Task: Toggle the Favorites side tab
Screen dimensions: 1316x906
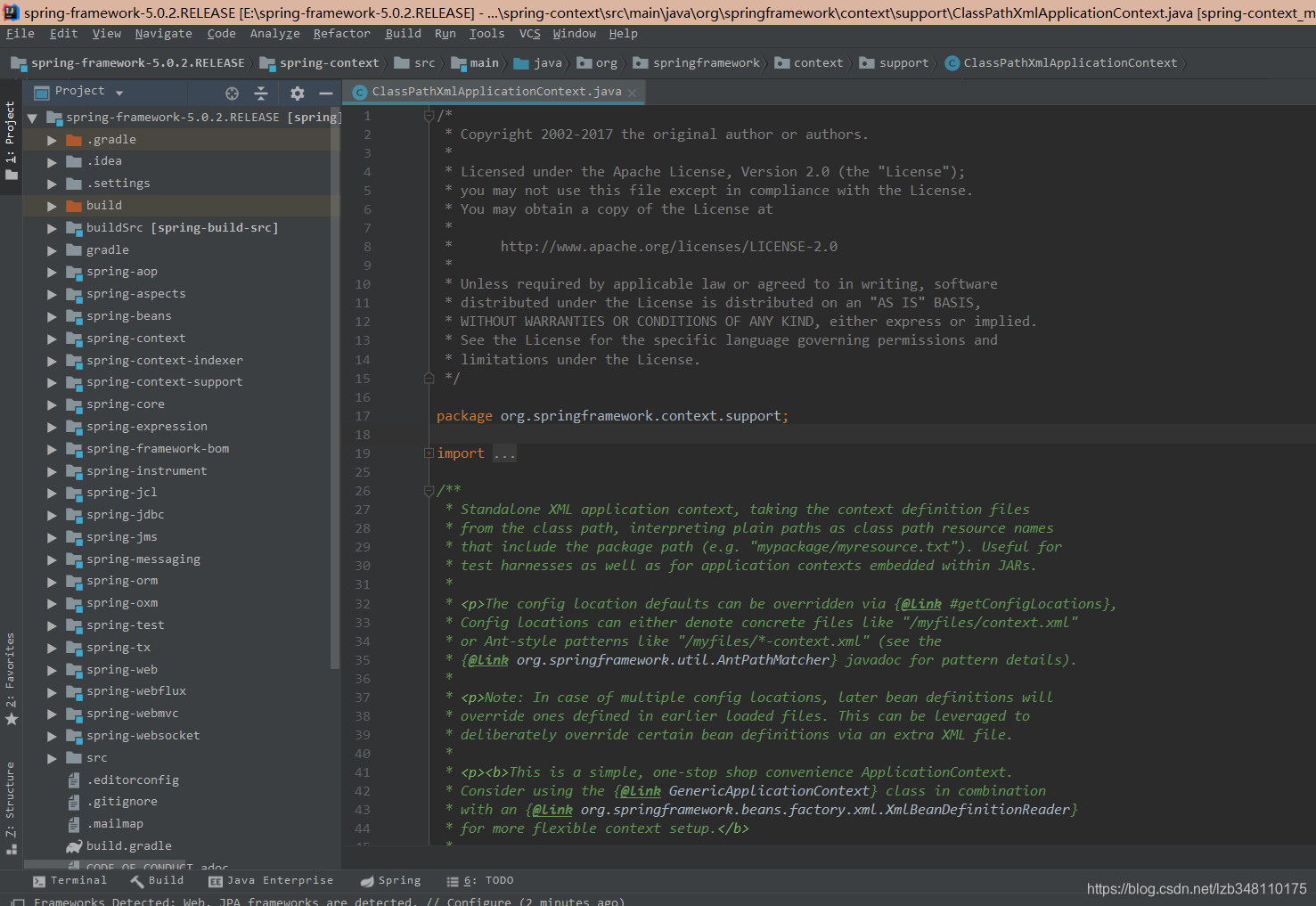Action: click(11, 679)
